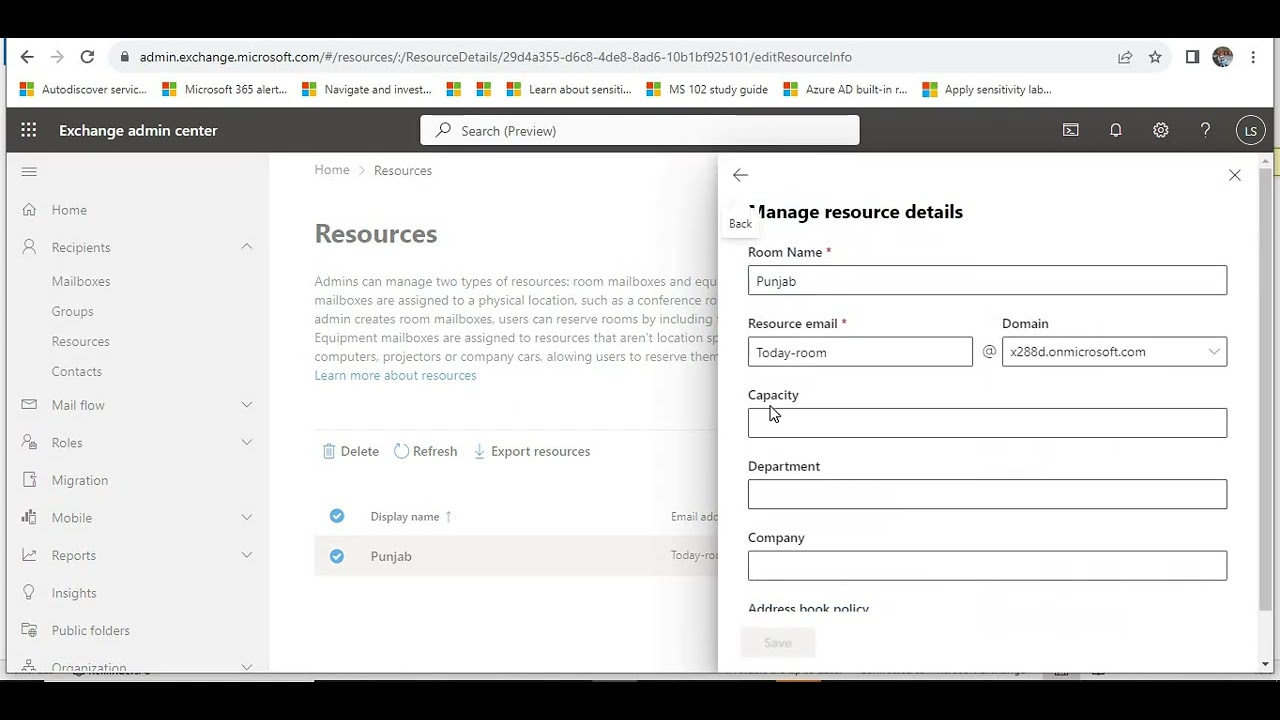
Task: Click the share page icon in the address bar
Action: 1125,57
